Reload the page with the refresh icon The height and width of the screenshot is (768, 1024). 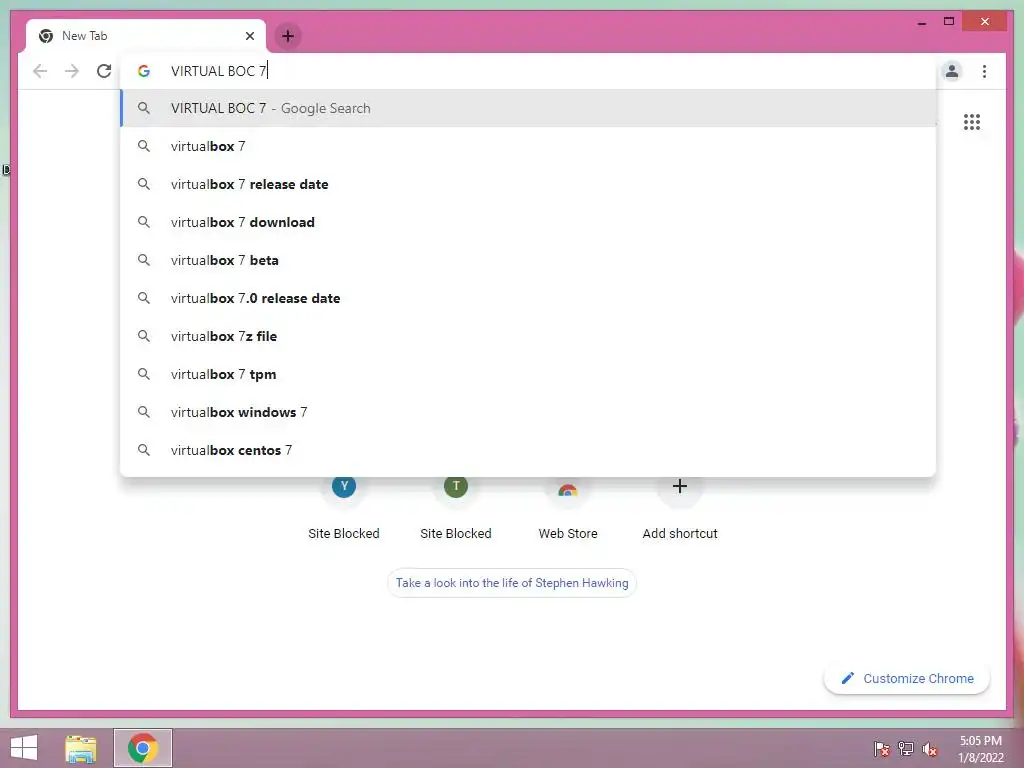(x=104, y=71)
